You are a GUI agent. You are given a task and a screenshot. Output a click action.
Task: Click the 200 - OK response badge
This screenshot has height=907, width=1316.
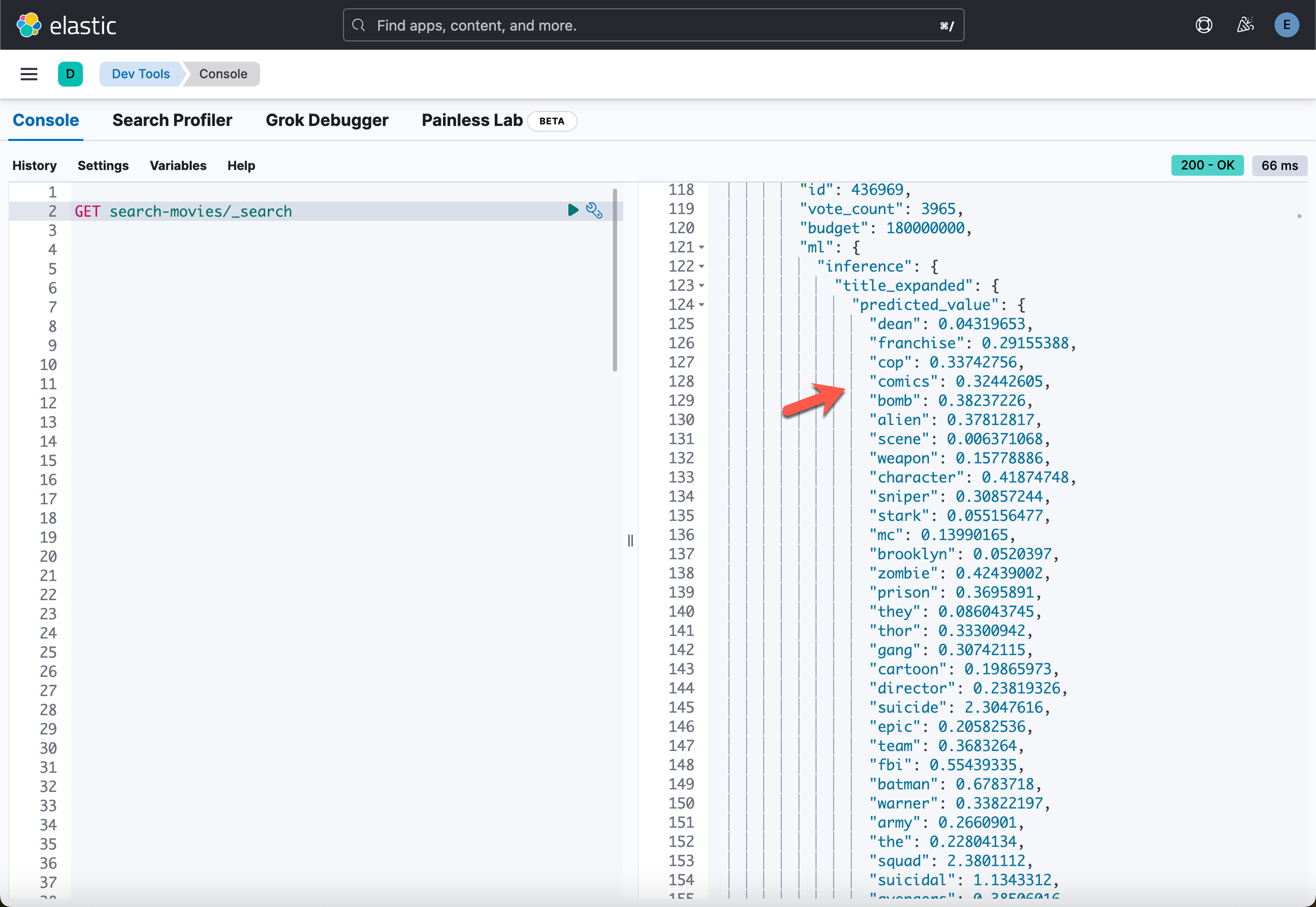(1208, 165)
